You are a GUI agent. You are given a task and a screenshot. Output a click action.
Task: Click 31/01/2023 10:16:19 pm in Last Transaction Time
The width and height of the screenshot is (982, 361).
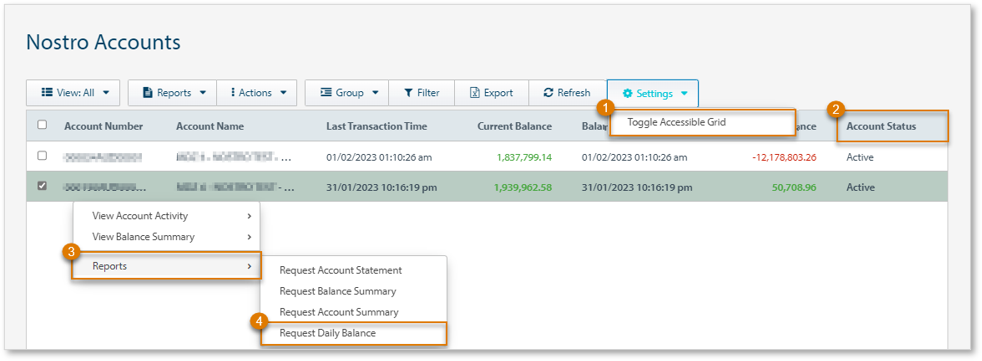[x=381, y=187]
